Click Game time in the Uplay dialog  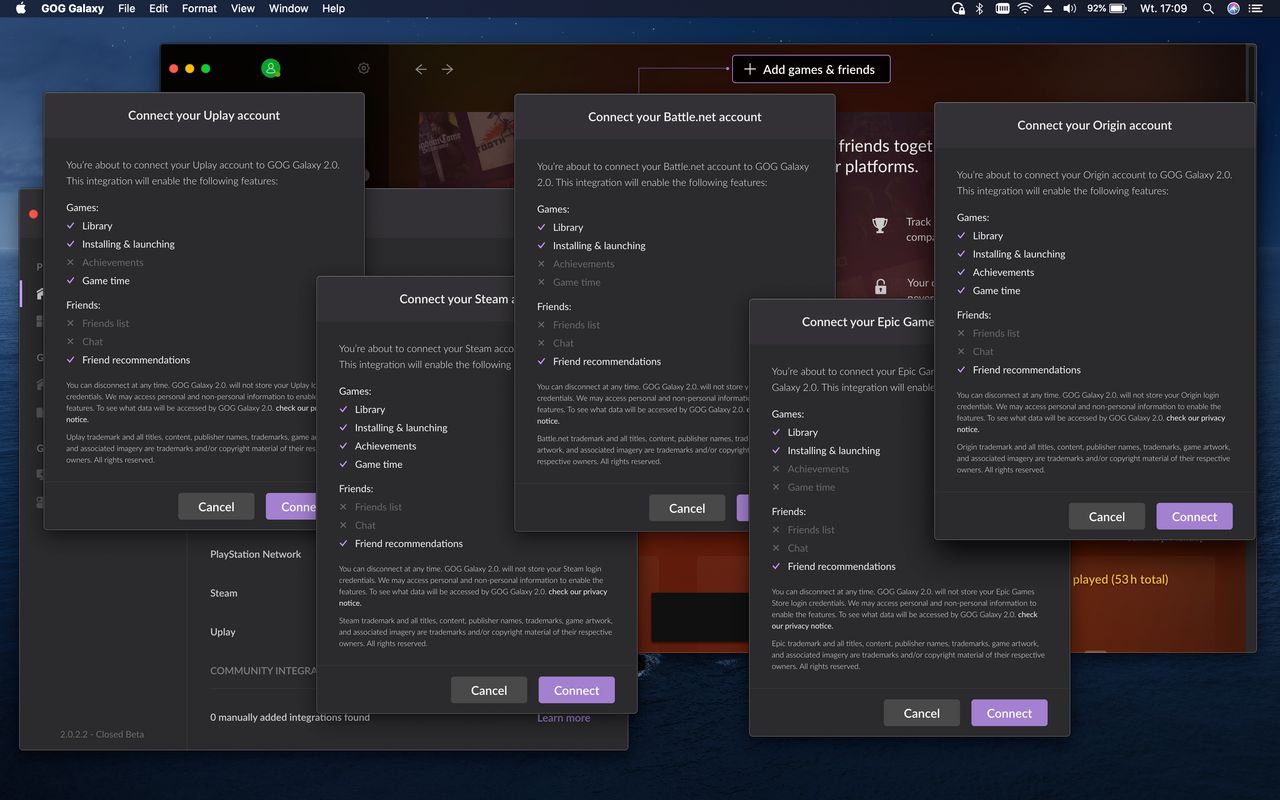pos(106,281)
